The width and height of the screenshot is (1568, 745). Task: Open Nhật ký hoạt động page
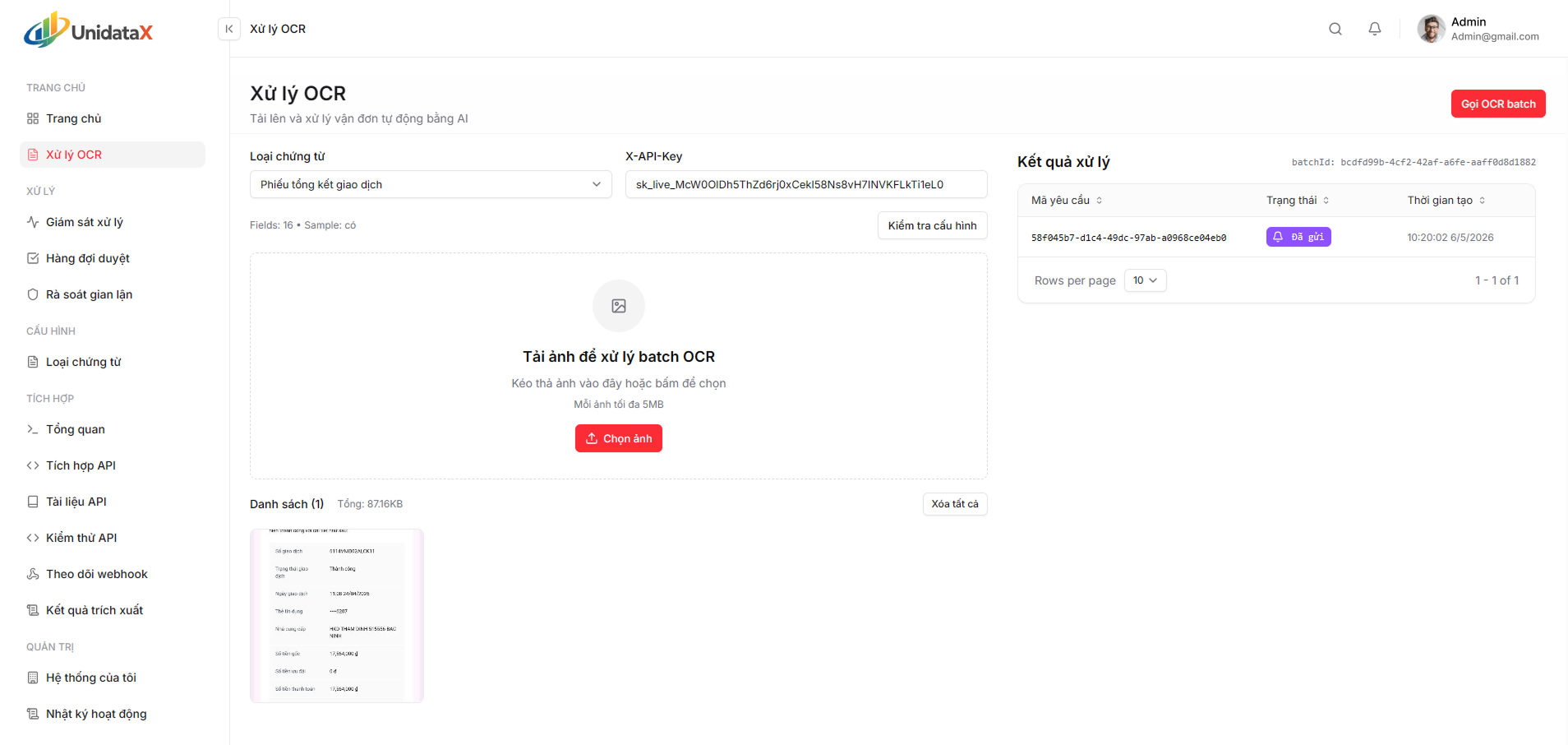(113, 714)
